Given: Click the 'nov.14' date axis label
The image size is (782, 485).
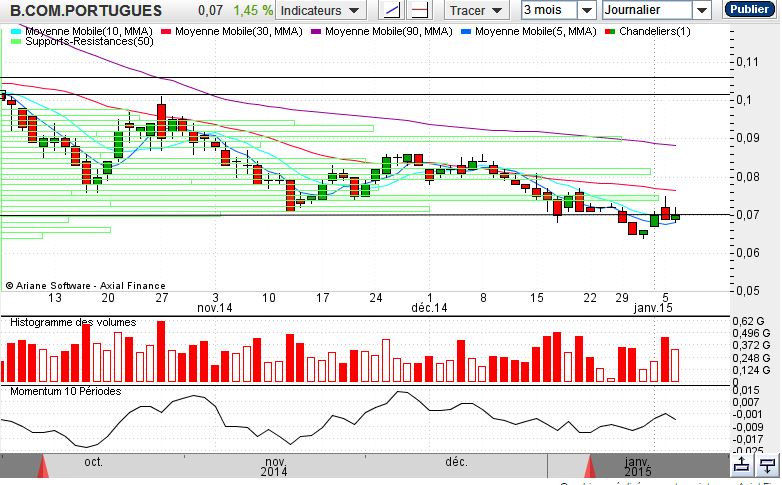Looking at the screenshot, I should pyautogui.click(x=215, y=308).
